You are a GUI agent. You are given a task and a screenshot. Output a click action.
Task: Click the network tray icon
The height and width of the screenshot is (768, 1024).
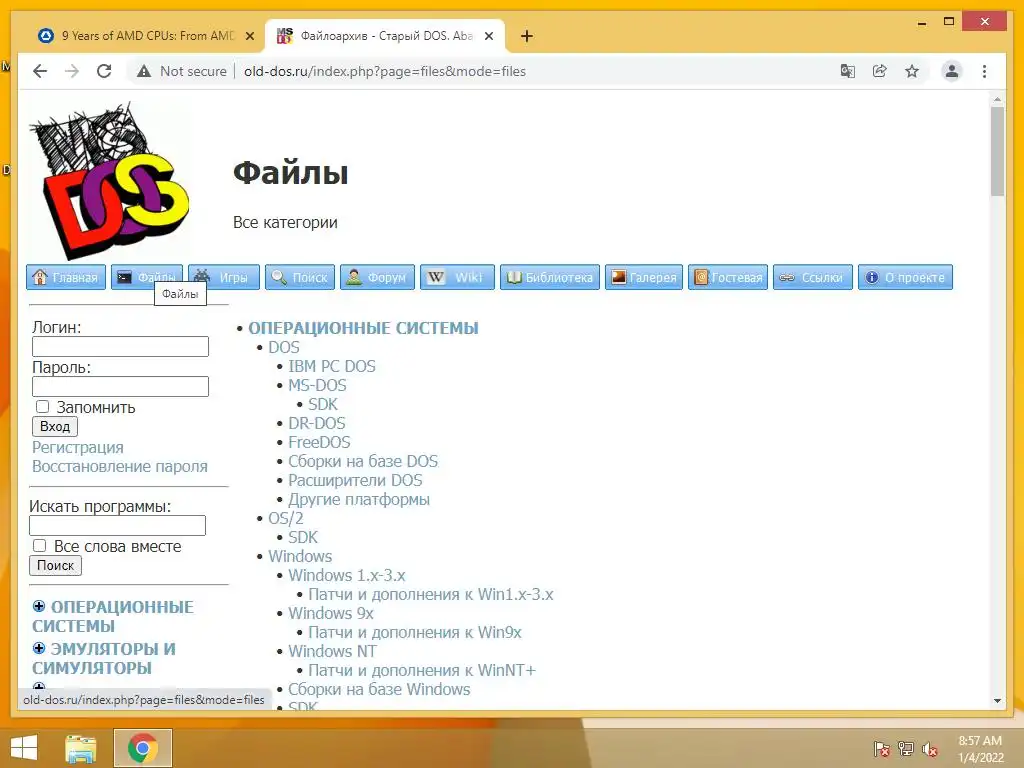[x=906, y=749]
